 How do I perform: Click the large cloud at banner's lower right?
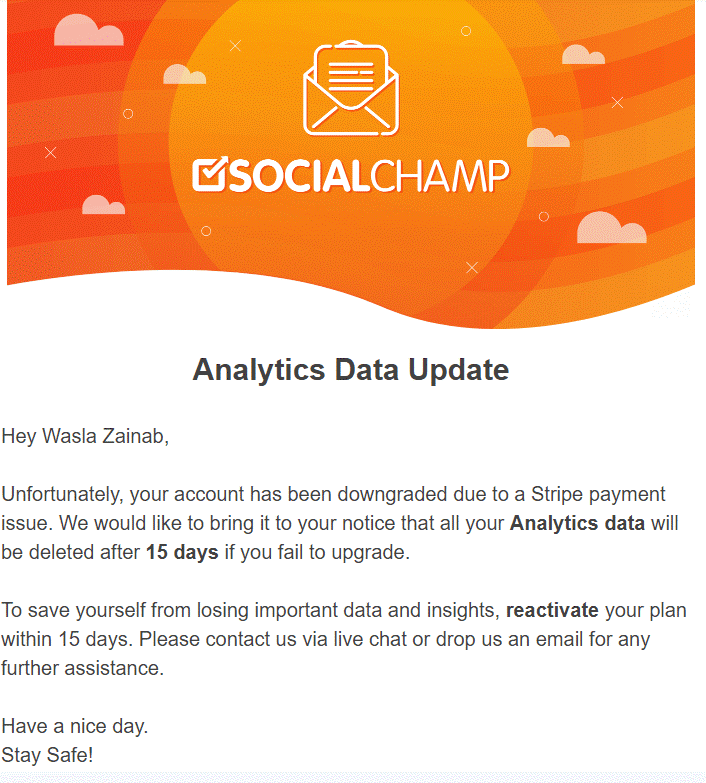point(612,227)
